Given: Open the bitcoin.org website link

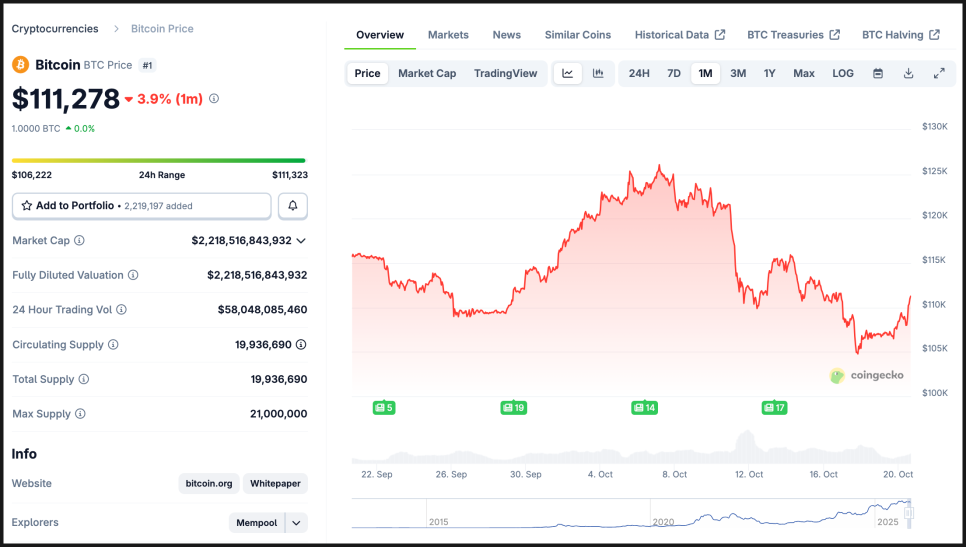Looking at the screenshot, I should point(209,484).
